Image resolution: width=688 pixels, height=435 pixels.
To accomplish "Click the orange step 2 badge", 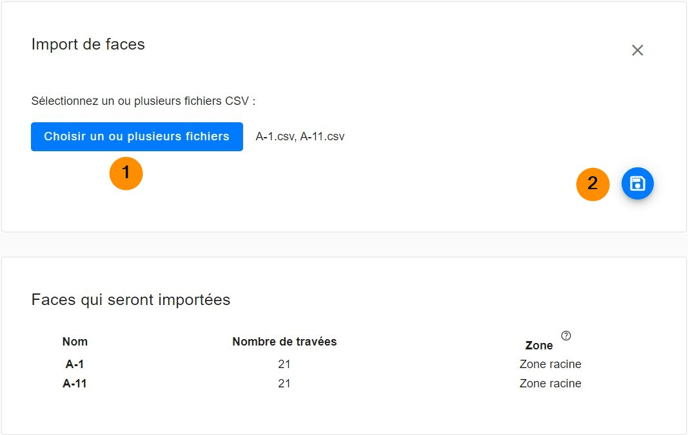I will 593,184.
